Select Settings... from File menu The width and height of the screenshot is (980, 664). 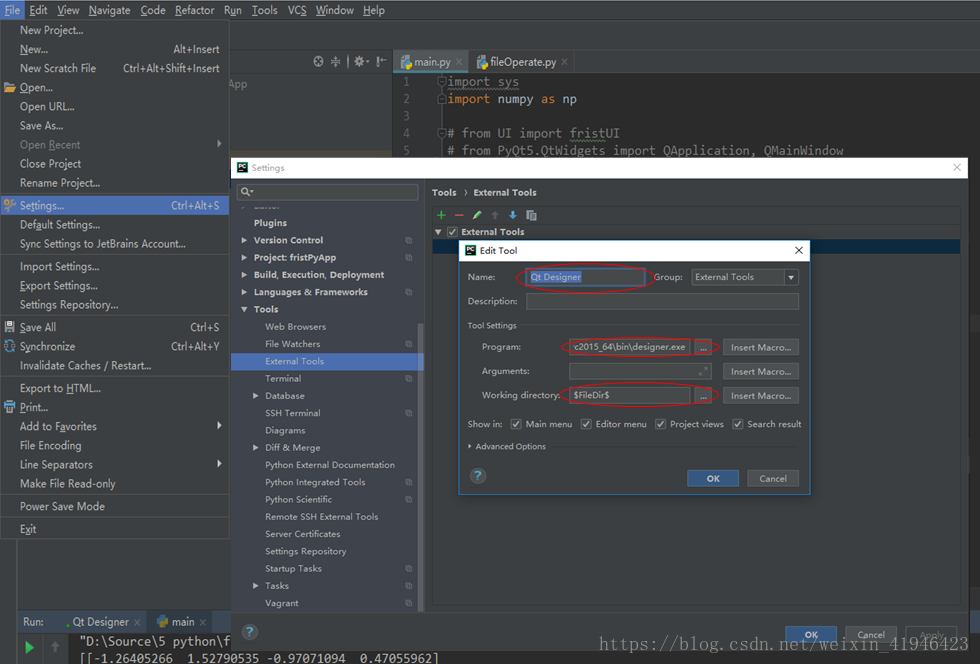115,206
